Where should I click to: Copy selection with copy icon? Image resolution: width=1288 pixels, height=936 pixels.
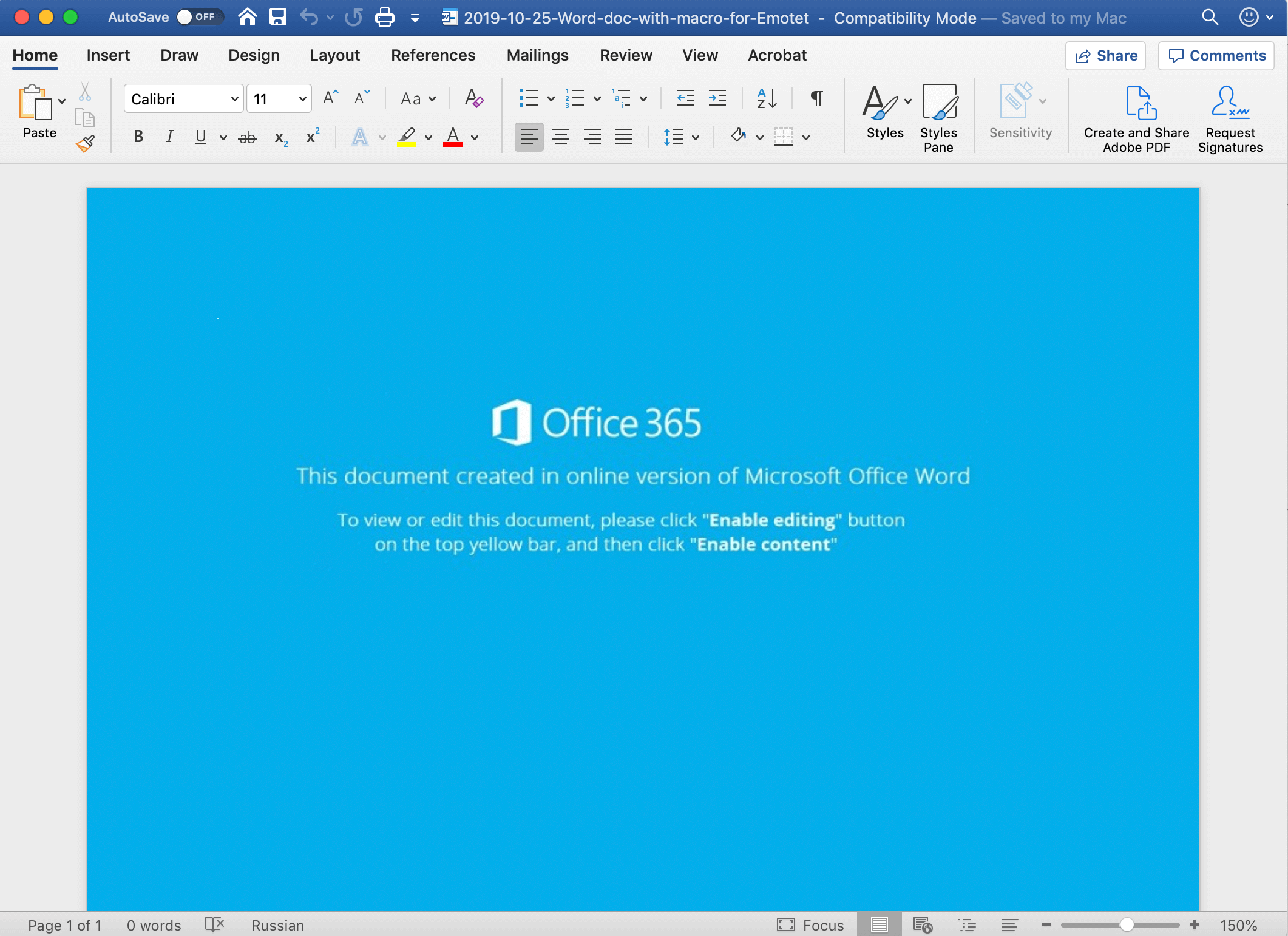coord(85,117)
